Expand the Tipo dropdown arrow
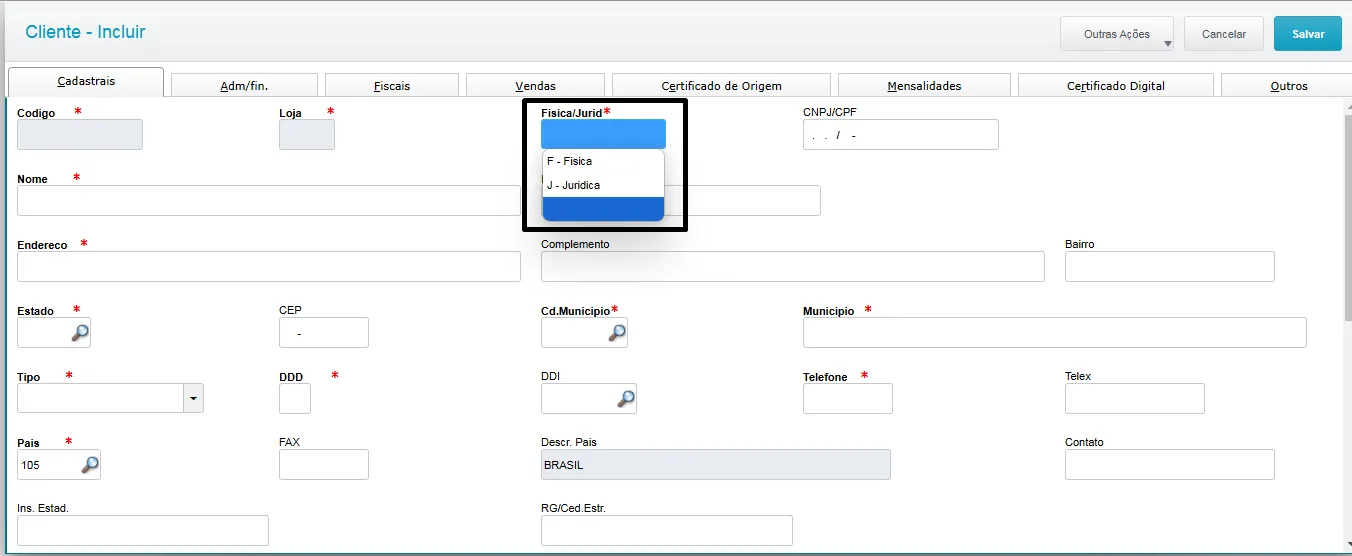Image resolution: width=1352 pixels, height=556 pixels. coord(194,398)
